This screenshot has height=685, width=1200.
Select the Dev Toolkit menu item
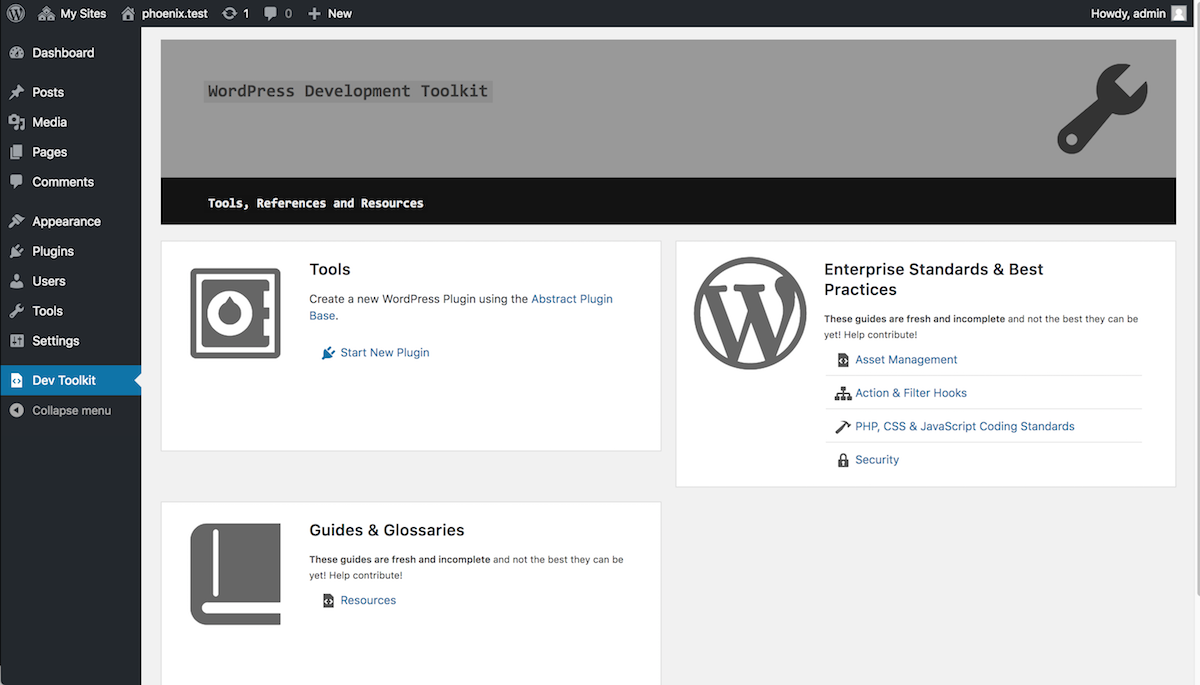70,381
